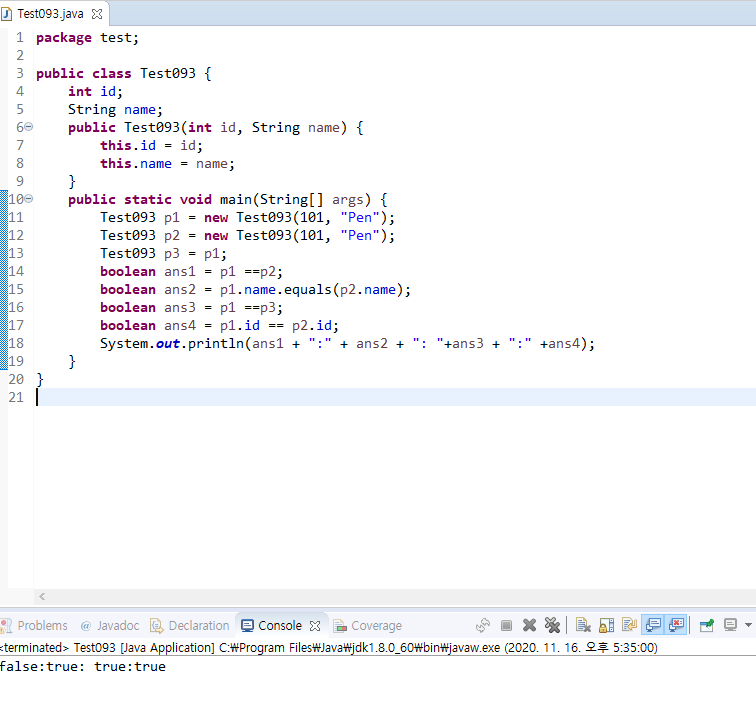The width and height of the screenshot is (756, 703).
Task: Click 'public class Test093 {' on line 3
Action: coord(123,73)
